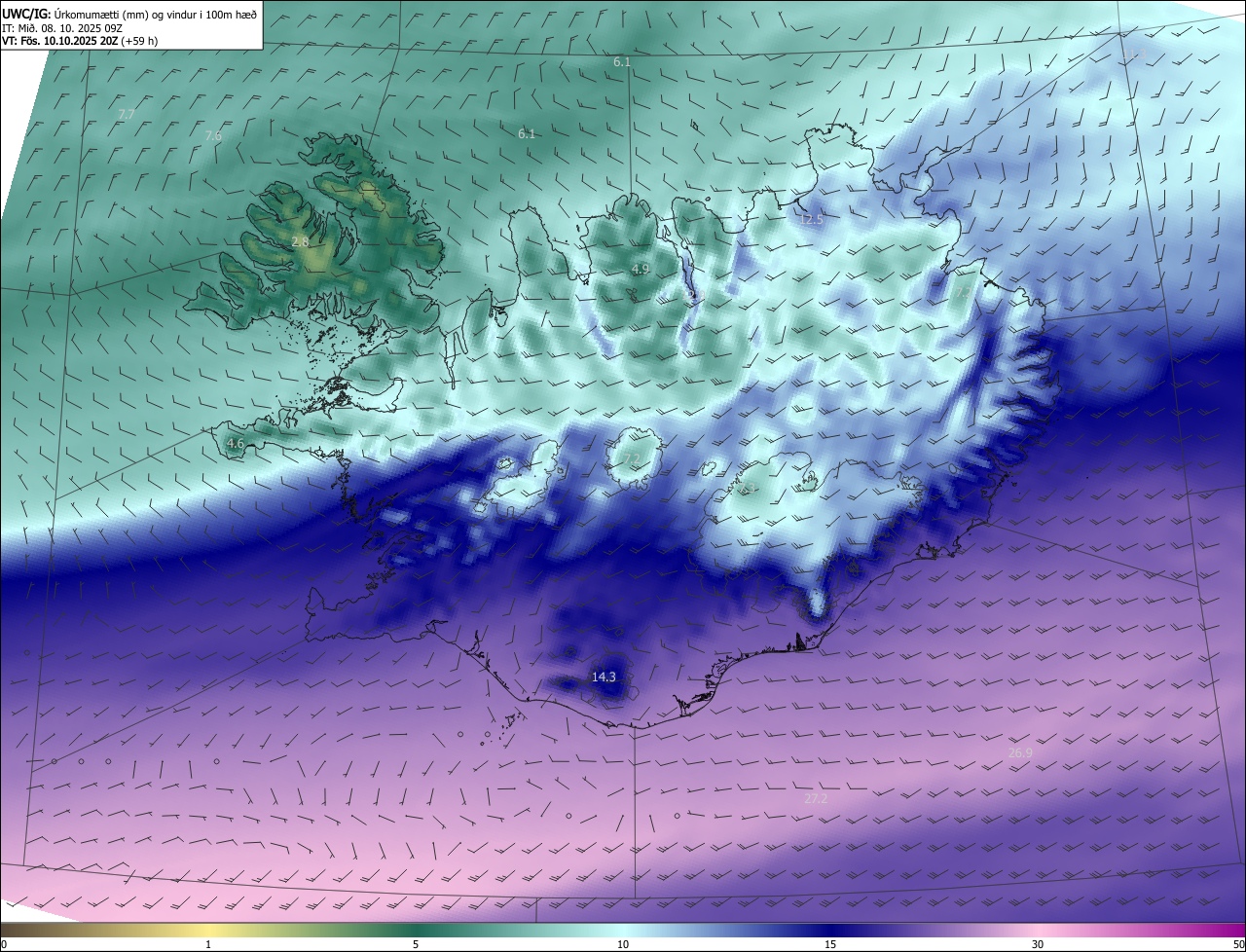Click the colorbar tick label "1"

[208, 944]
